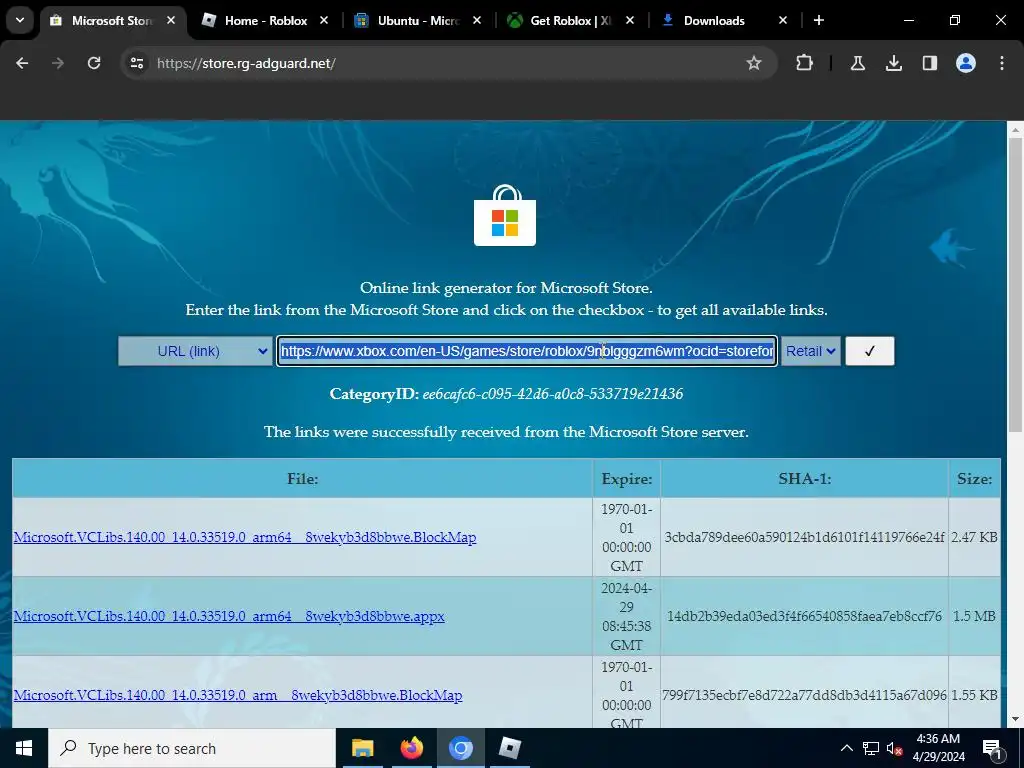This screenshot has height=768, width=1024.
Task: Click scrollbar down arrow
Action: (x=1015, y=719)
